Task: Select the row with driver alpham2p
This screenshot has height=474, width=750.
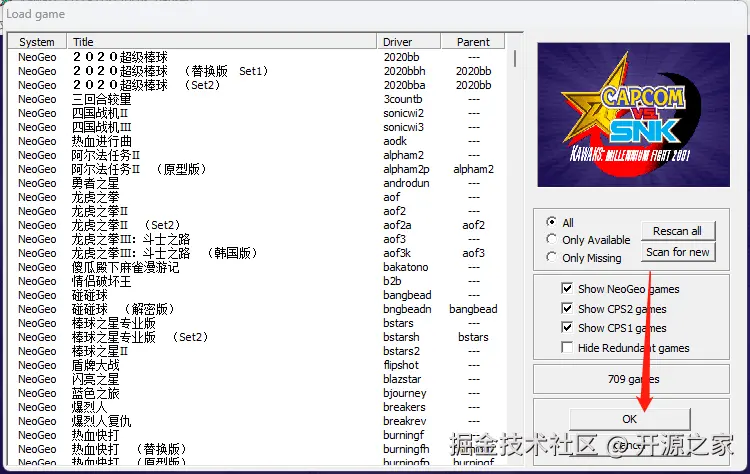Action: tap(256, 169)
